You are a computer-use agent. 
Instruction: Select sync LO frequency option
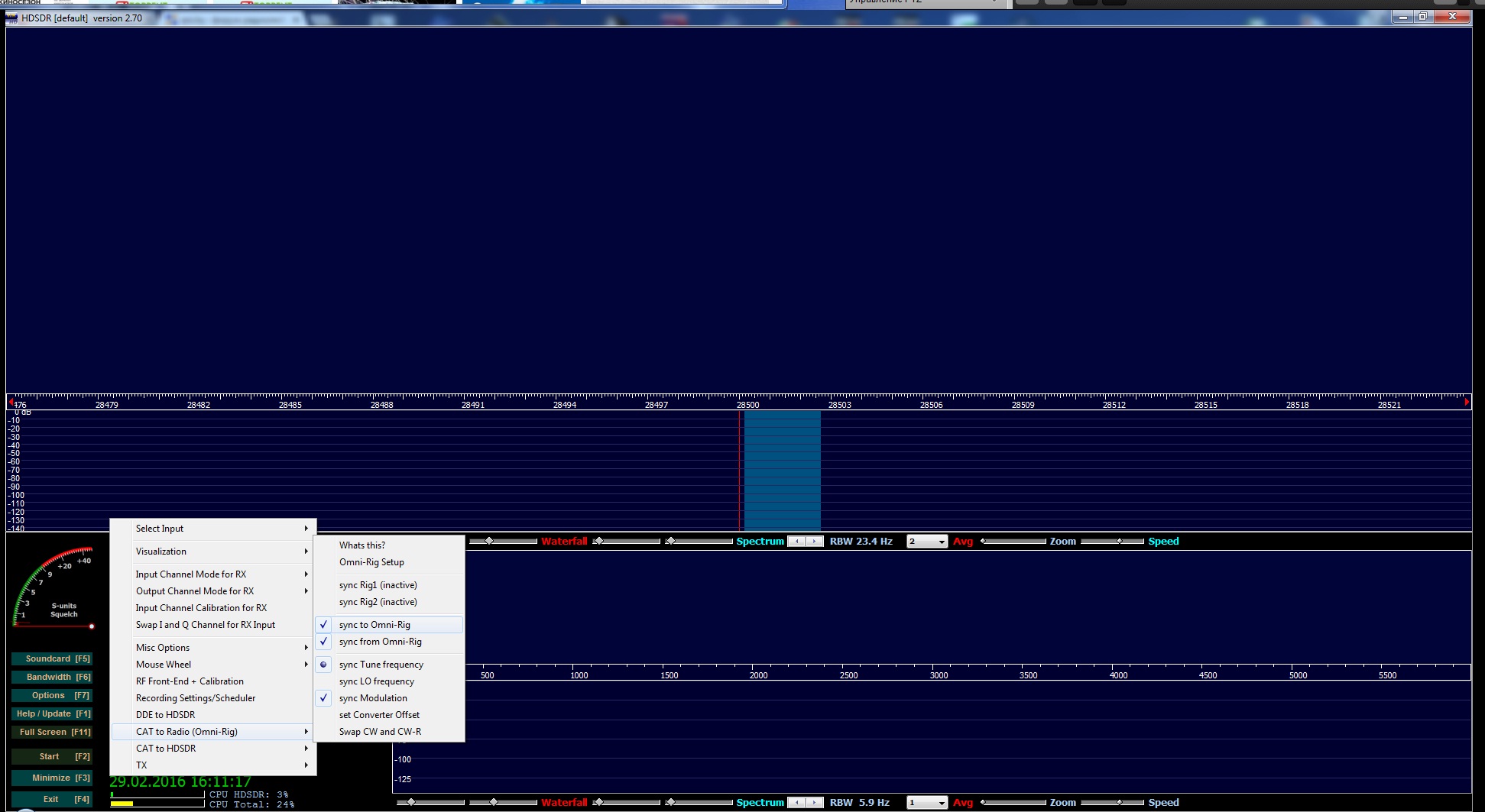(376, 681)
